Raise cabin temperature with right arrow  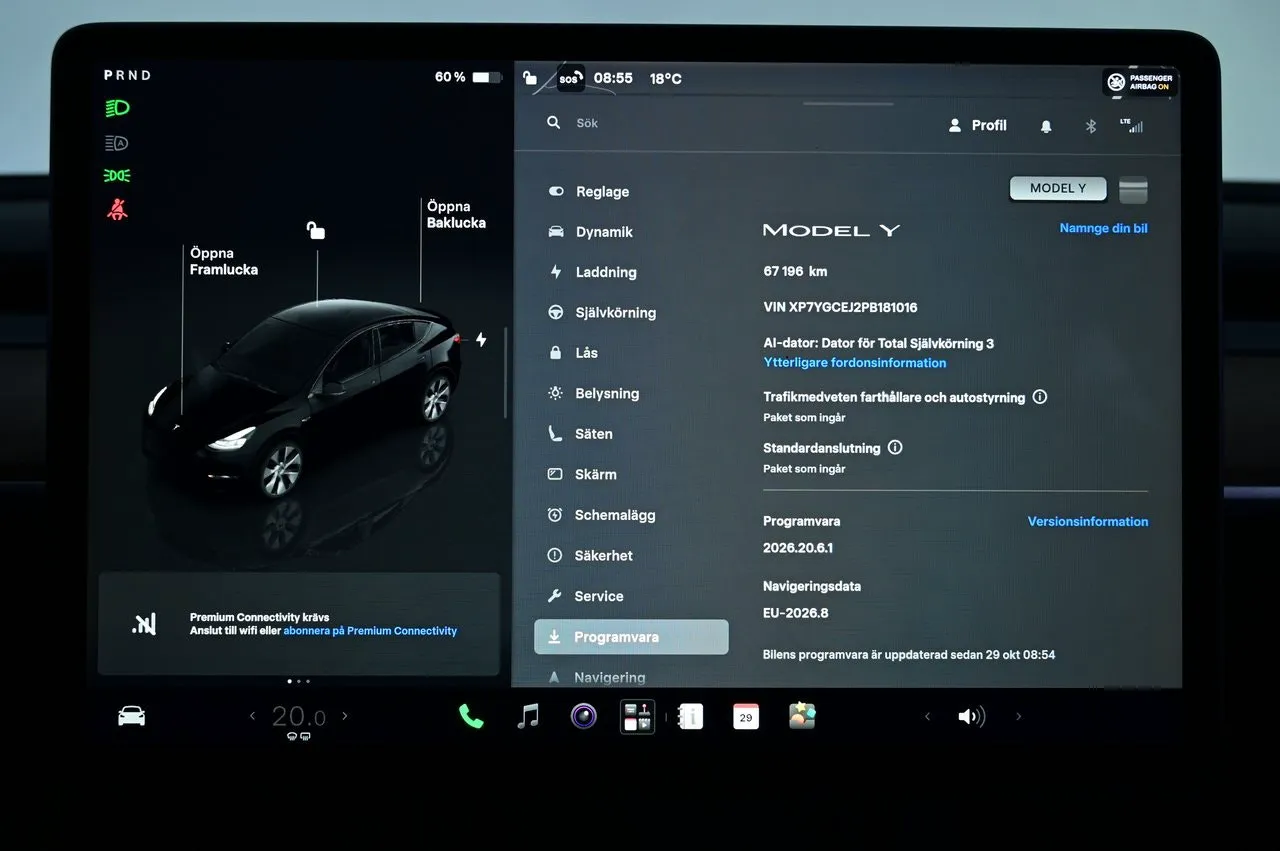click(345, 716)
